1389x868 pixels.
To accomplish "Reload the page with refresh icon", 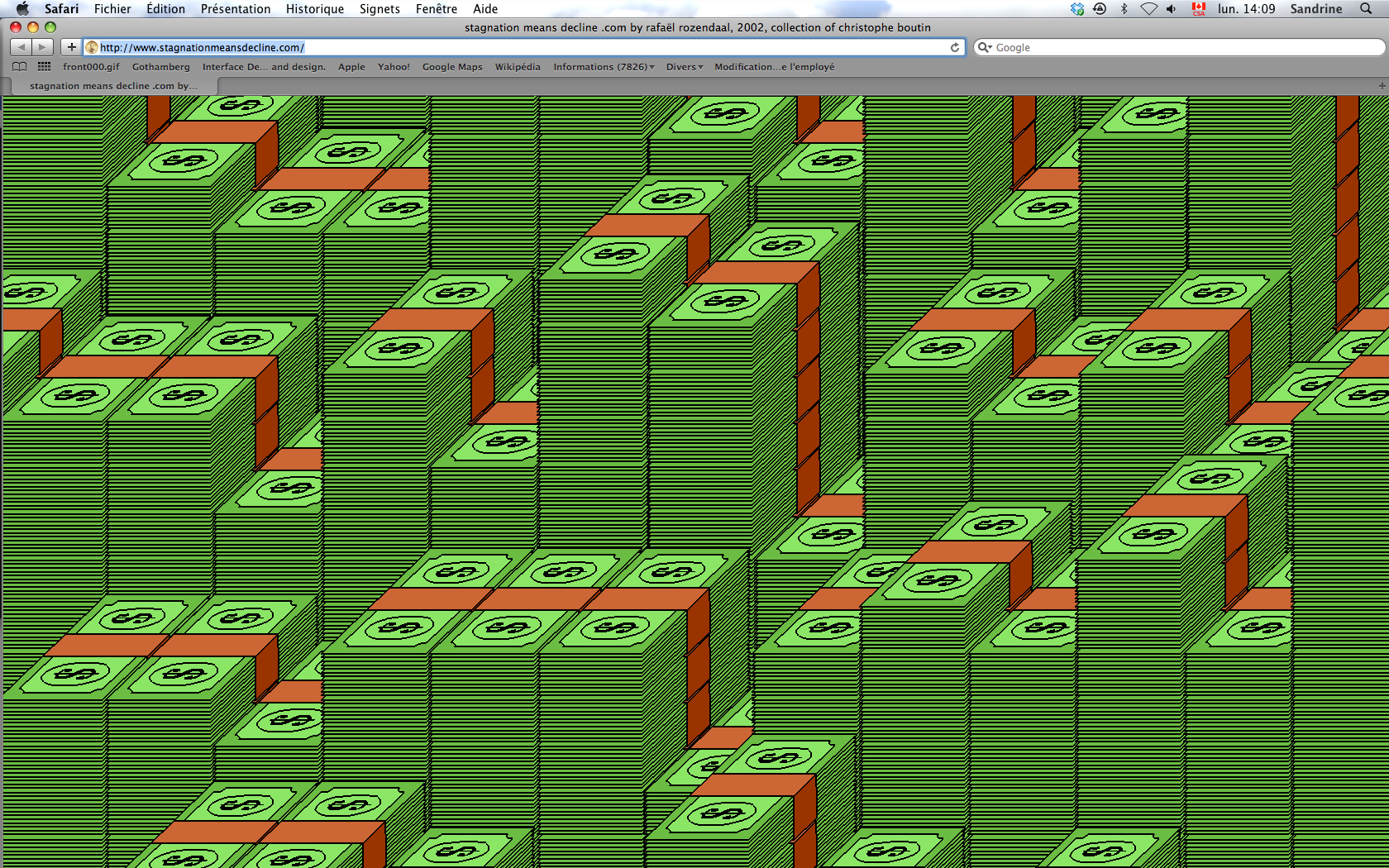I will pyautogui.click(x=955, y=47).
